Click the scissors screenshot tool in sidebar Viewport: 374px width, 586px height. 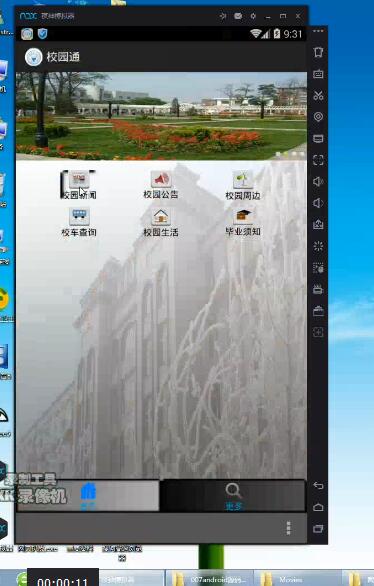pos(318,95)
